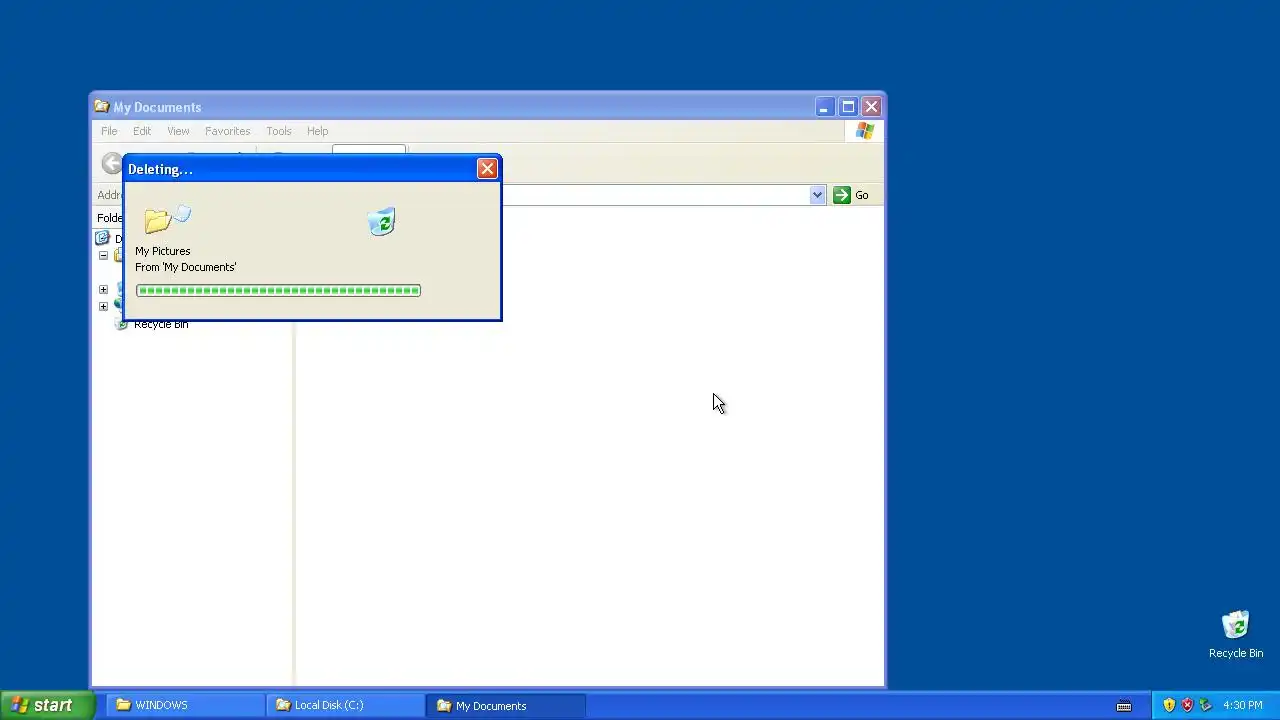Open the Edit menu
The width and height of the screenshot is (1280, 720).
(142, 131)
